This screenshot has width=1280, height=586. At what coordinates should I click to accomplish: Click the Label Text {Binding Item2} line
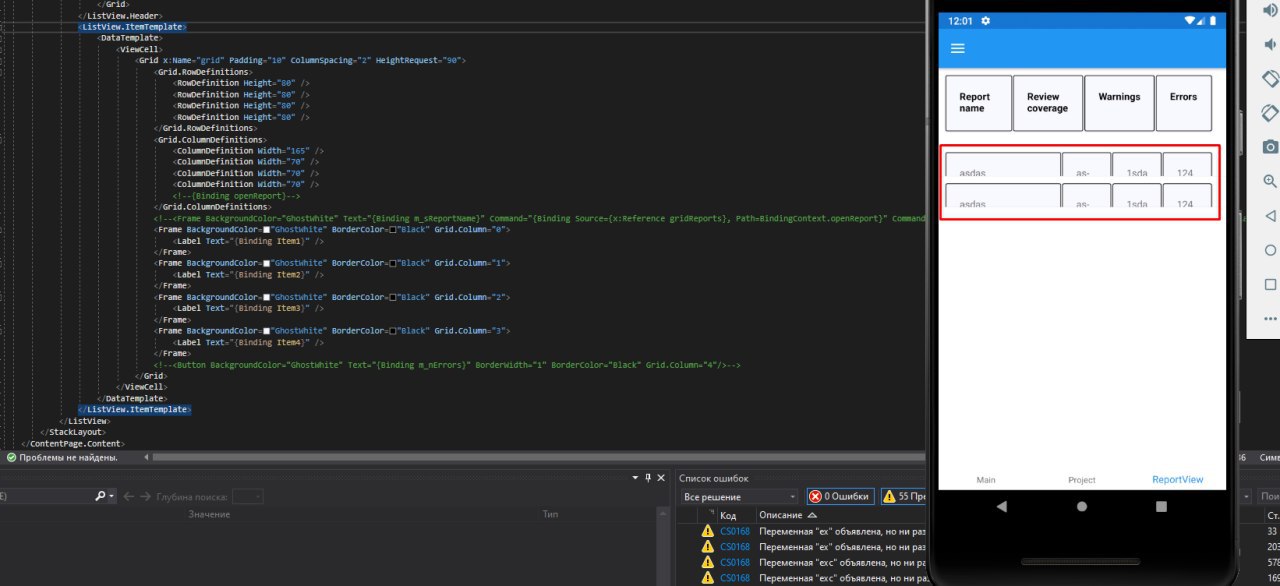(249, 274)
